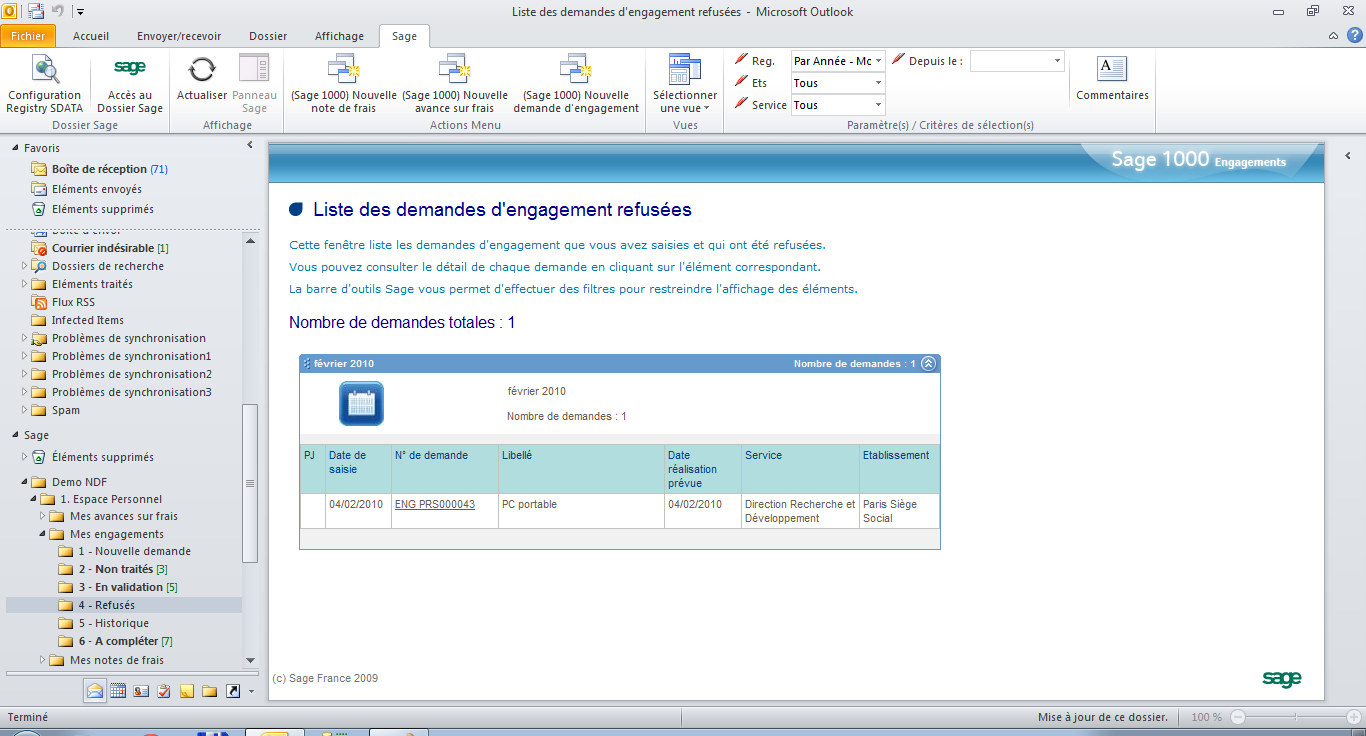The height and width of the screenshot is (736, 1366).
Task: Create a Nouvelle demande d'engagement
Action: tap(576, 84)
